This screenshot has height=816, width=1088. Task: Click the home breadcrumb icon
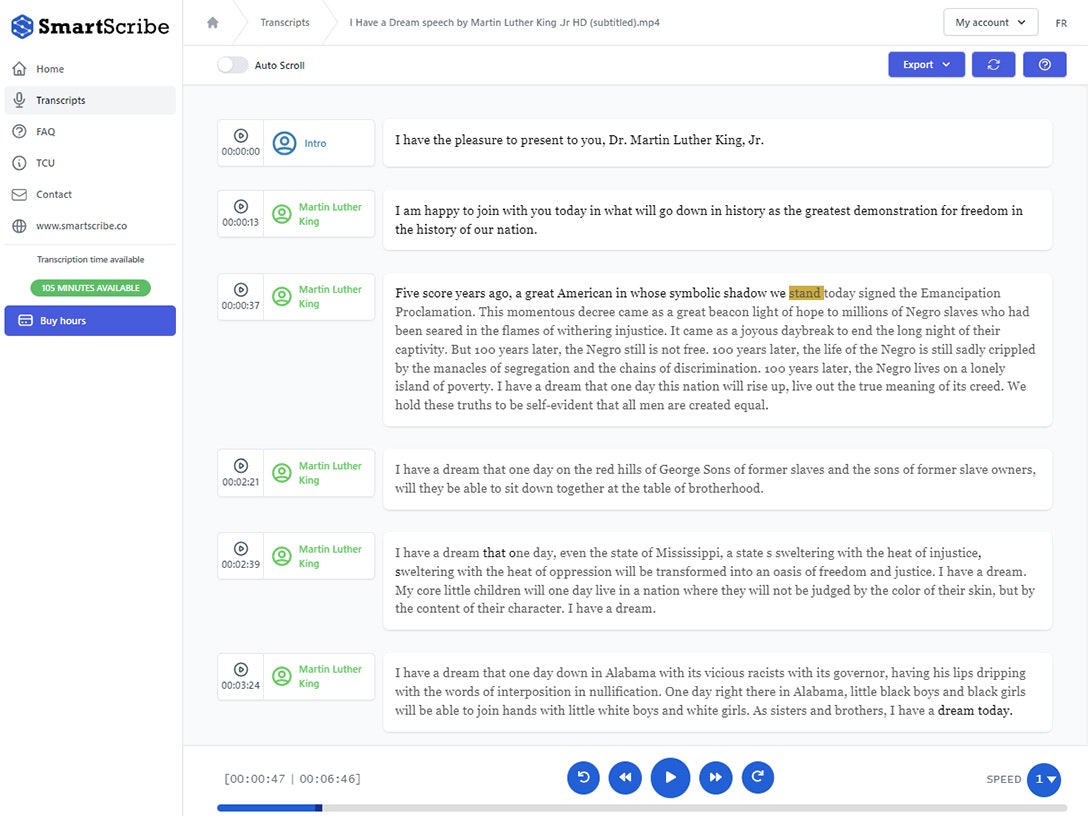pos(212,22)
